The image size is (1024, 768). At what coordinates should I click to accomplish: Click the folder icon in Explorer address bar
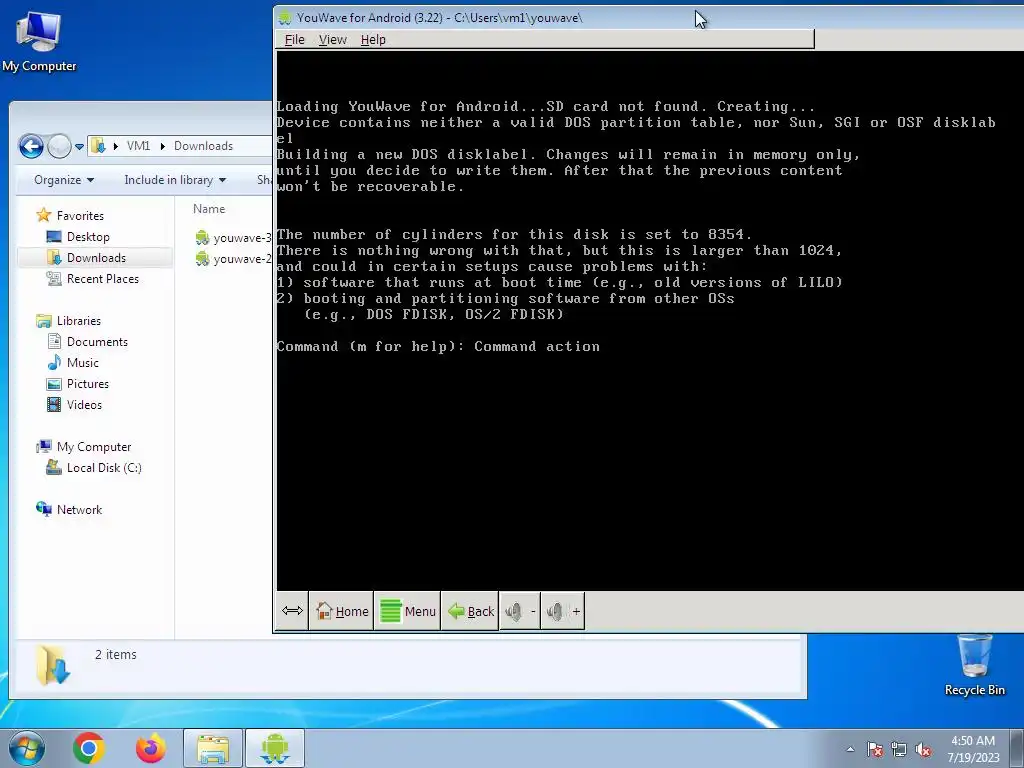(98, 146)
